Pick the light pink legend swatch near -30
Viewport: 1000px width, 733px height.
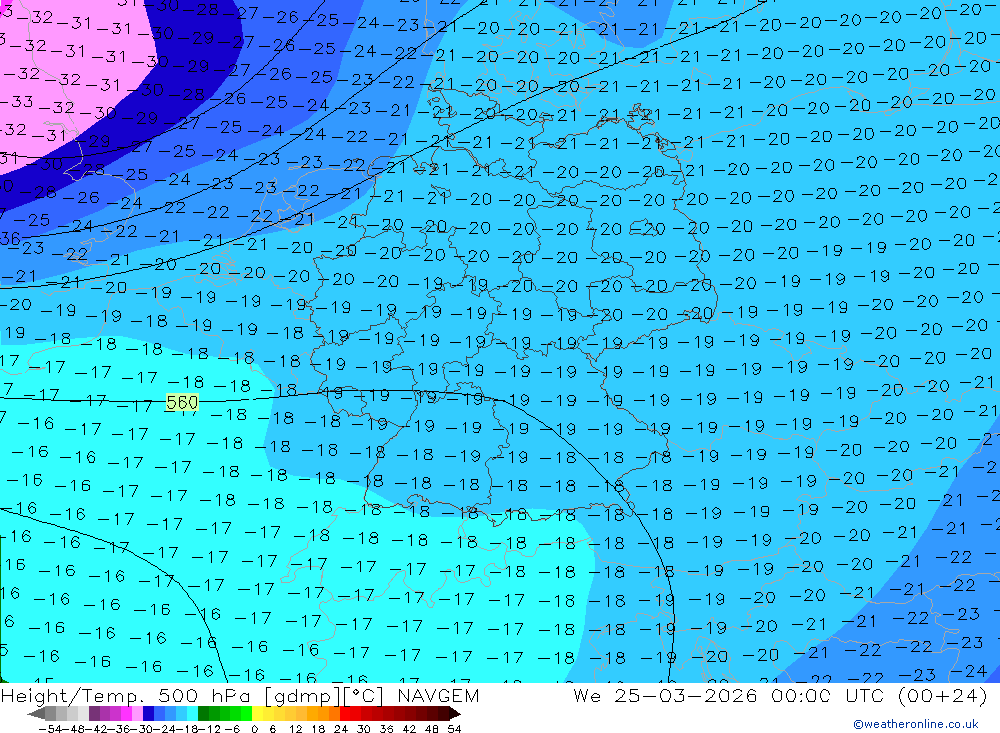(x=137, y=713)
